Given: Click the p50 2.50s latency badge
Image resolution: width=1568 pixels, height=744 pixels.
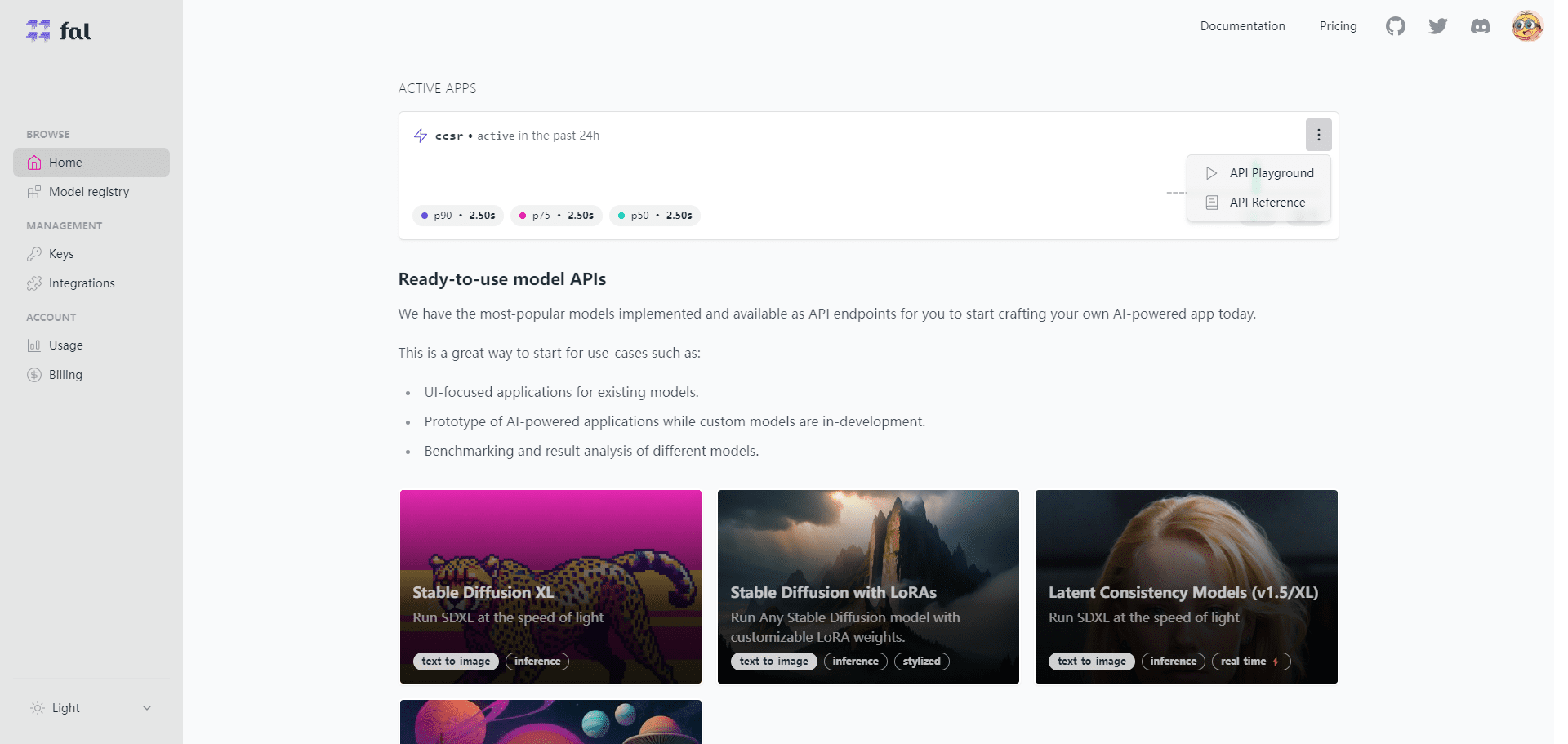Looking at the screenshot, I should (x=655, y=216).
